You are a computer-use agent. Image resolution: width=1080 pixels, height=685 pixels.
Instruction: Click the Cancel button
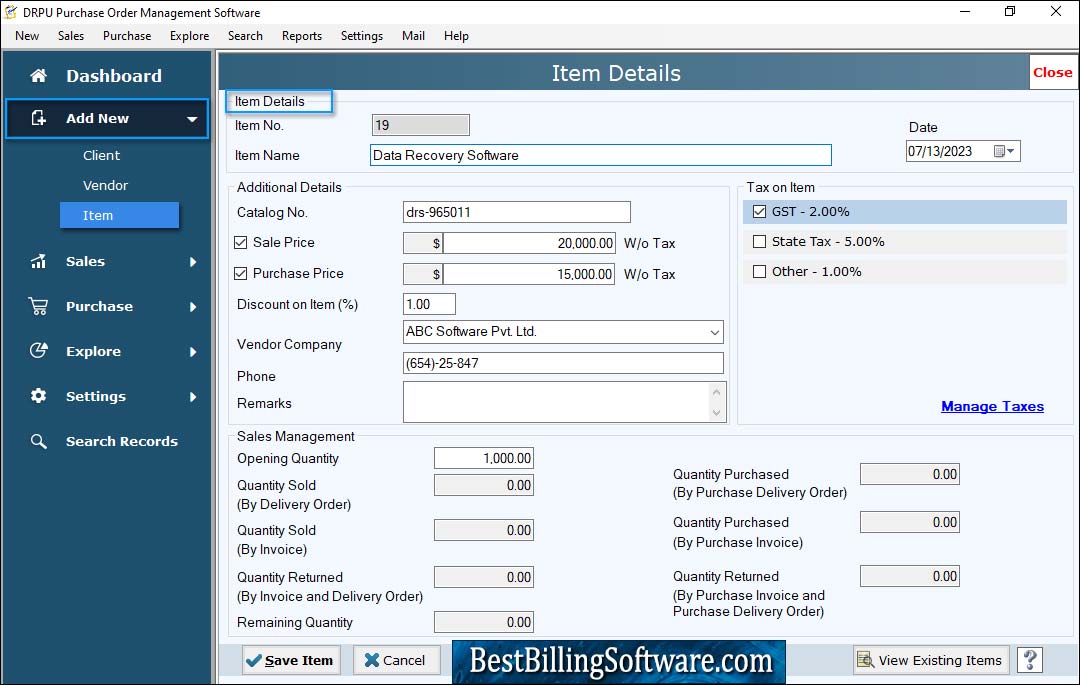tap(397, 660)
